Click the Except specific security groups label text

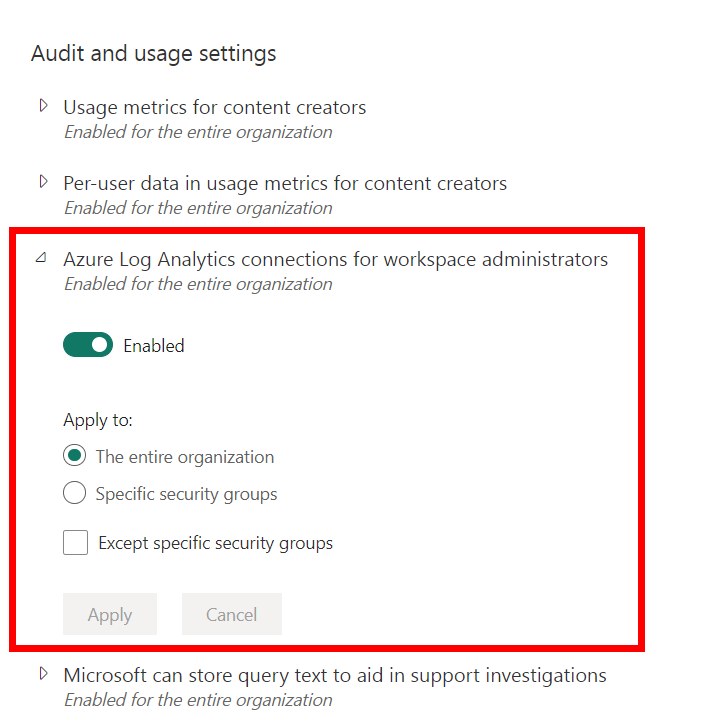pos(215,544)
